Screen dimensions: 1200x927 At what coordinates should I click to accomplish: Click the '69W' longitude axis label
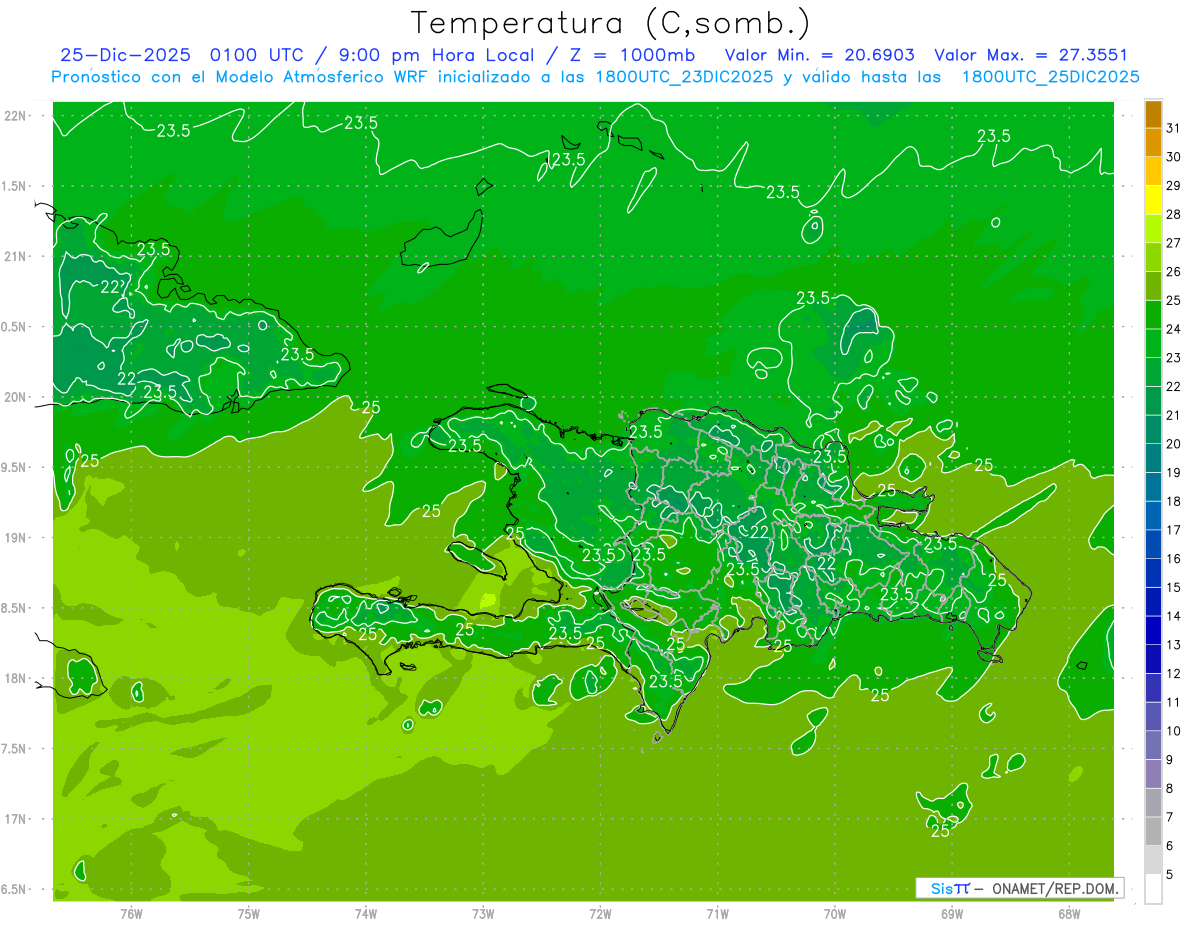952,914
